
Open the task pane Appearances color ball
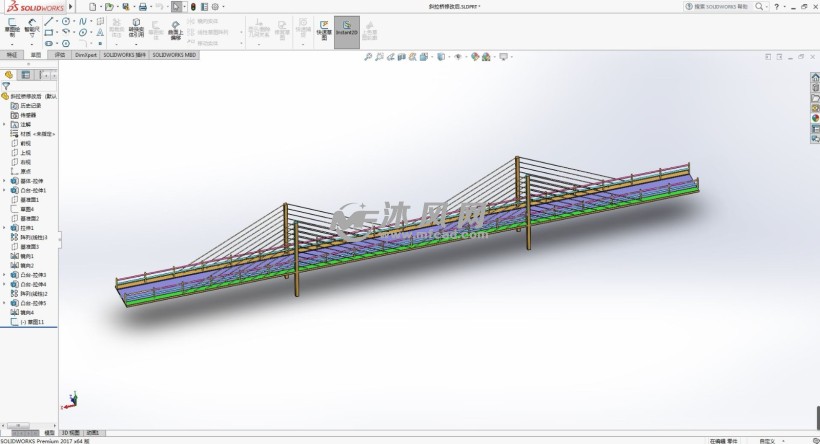click(815, 118)
